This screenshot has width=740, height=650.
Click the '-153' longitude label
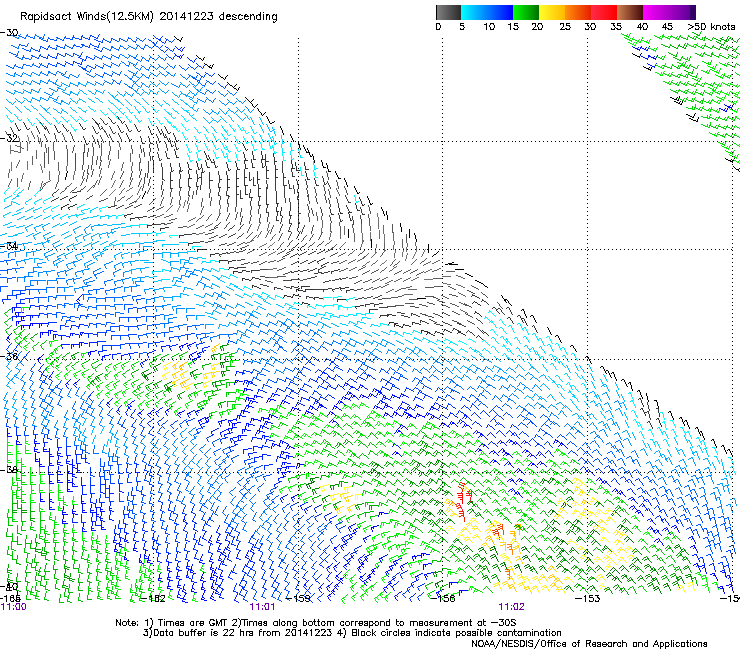click(588, 599)
